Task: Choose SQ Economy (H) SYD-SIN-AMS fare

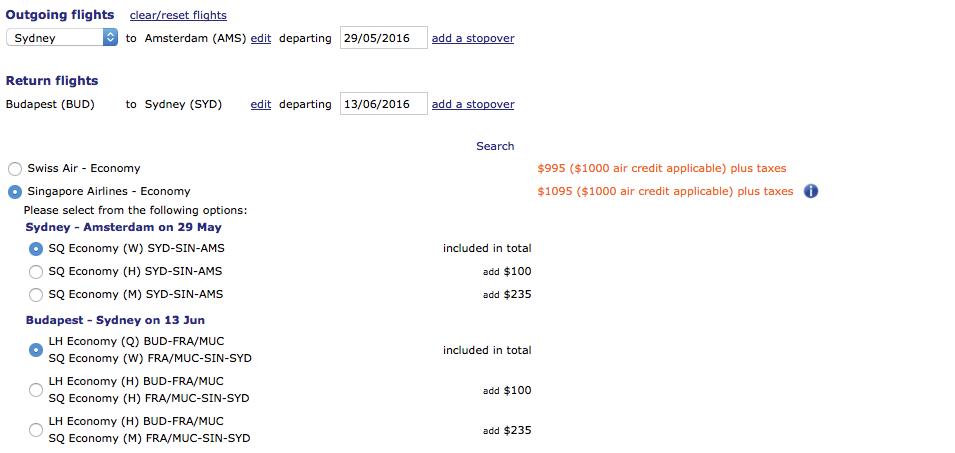Action: pyautogui.click(x=37, y=272)
